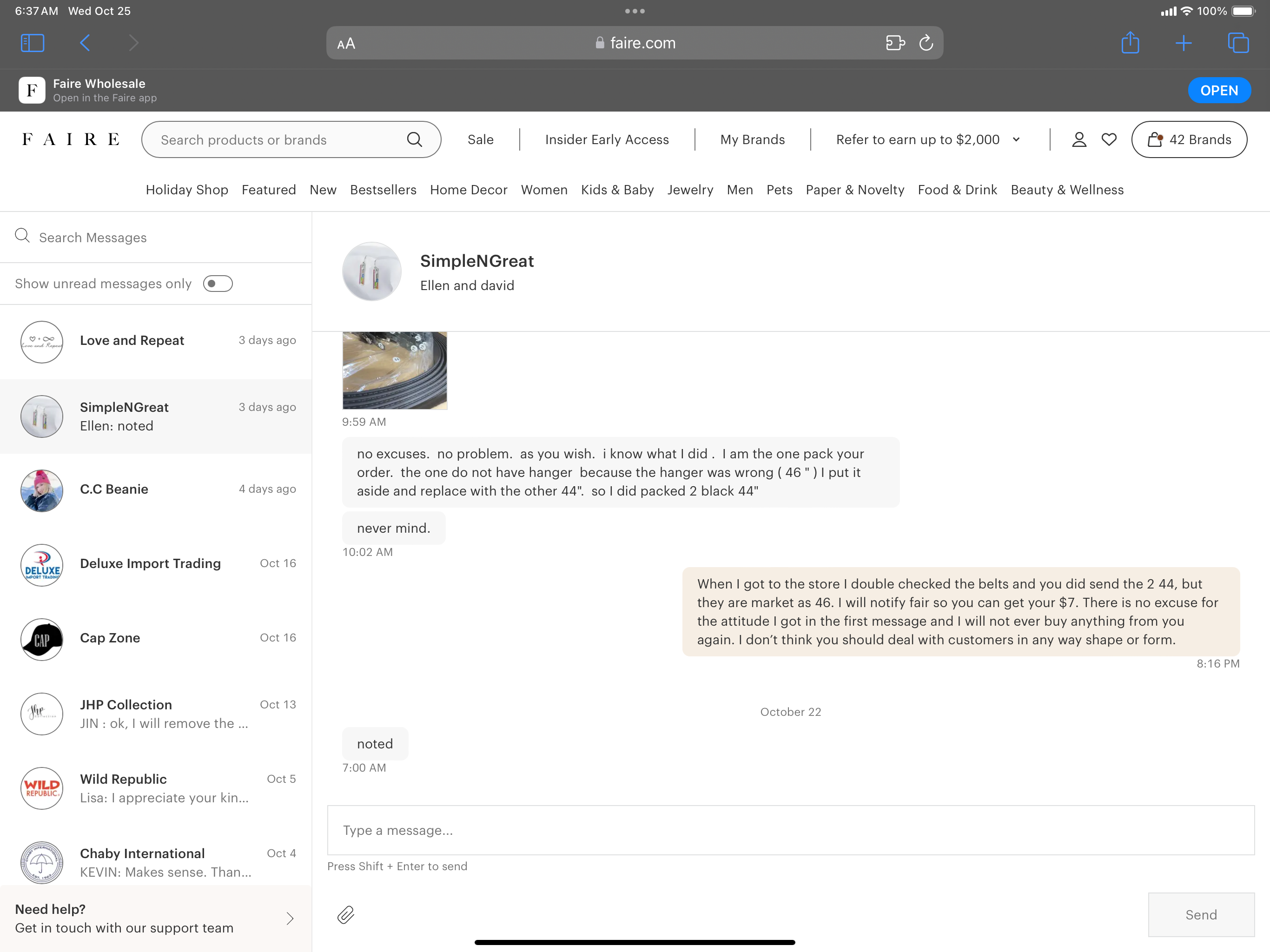Viewport: 1270px width, 952px height.
Task: Click the Type a message field
Action: point(790,830)
